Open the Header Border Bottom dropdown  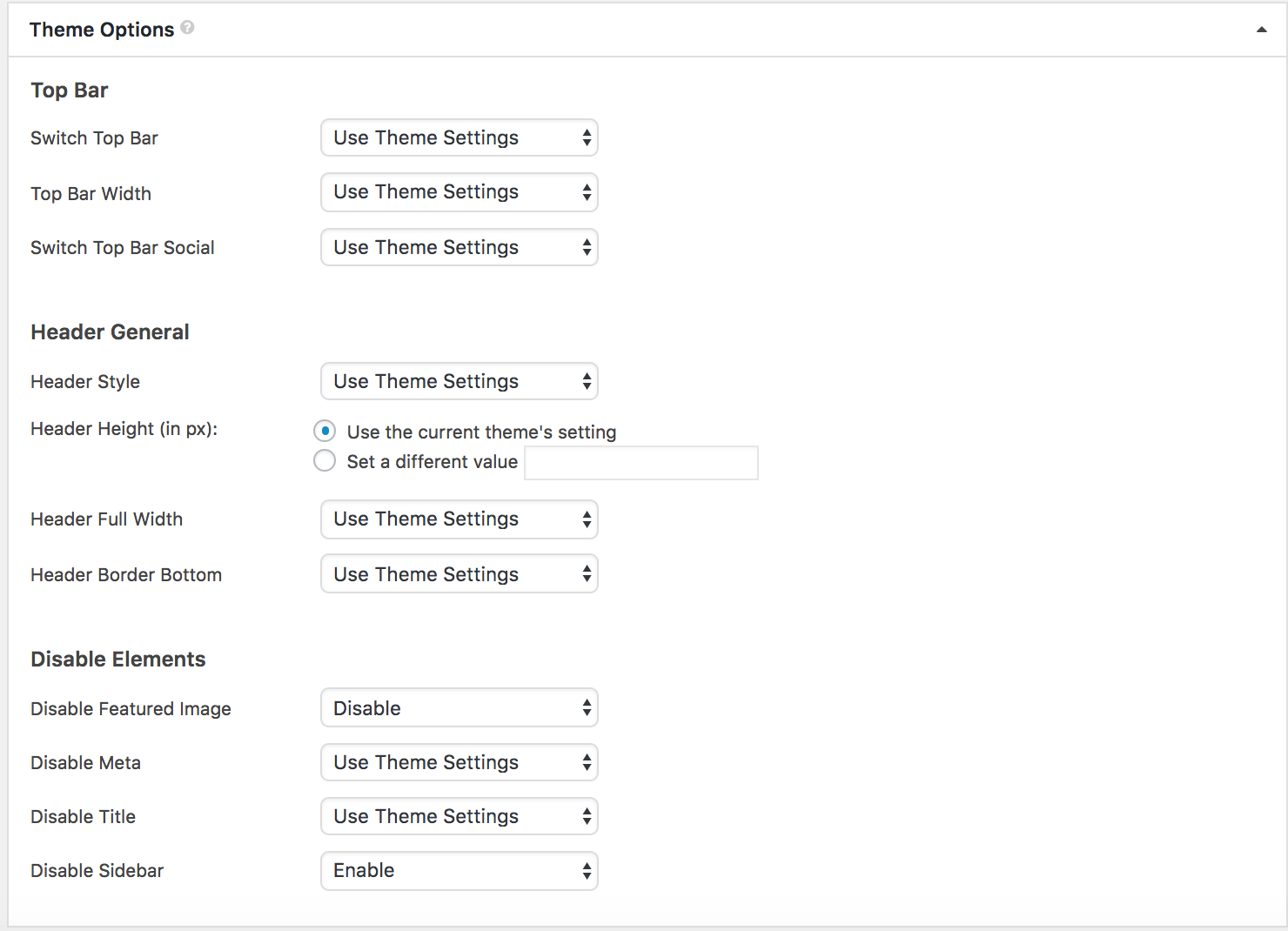(460, 574)
